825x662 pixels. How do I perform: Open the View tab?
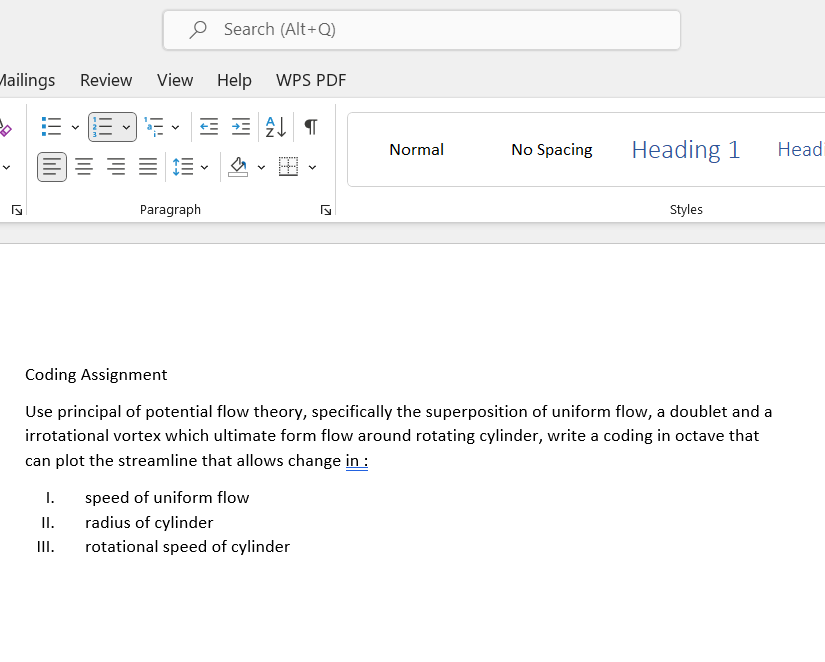click(x=175, y=80)
